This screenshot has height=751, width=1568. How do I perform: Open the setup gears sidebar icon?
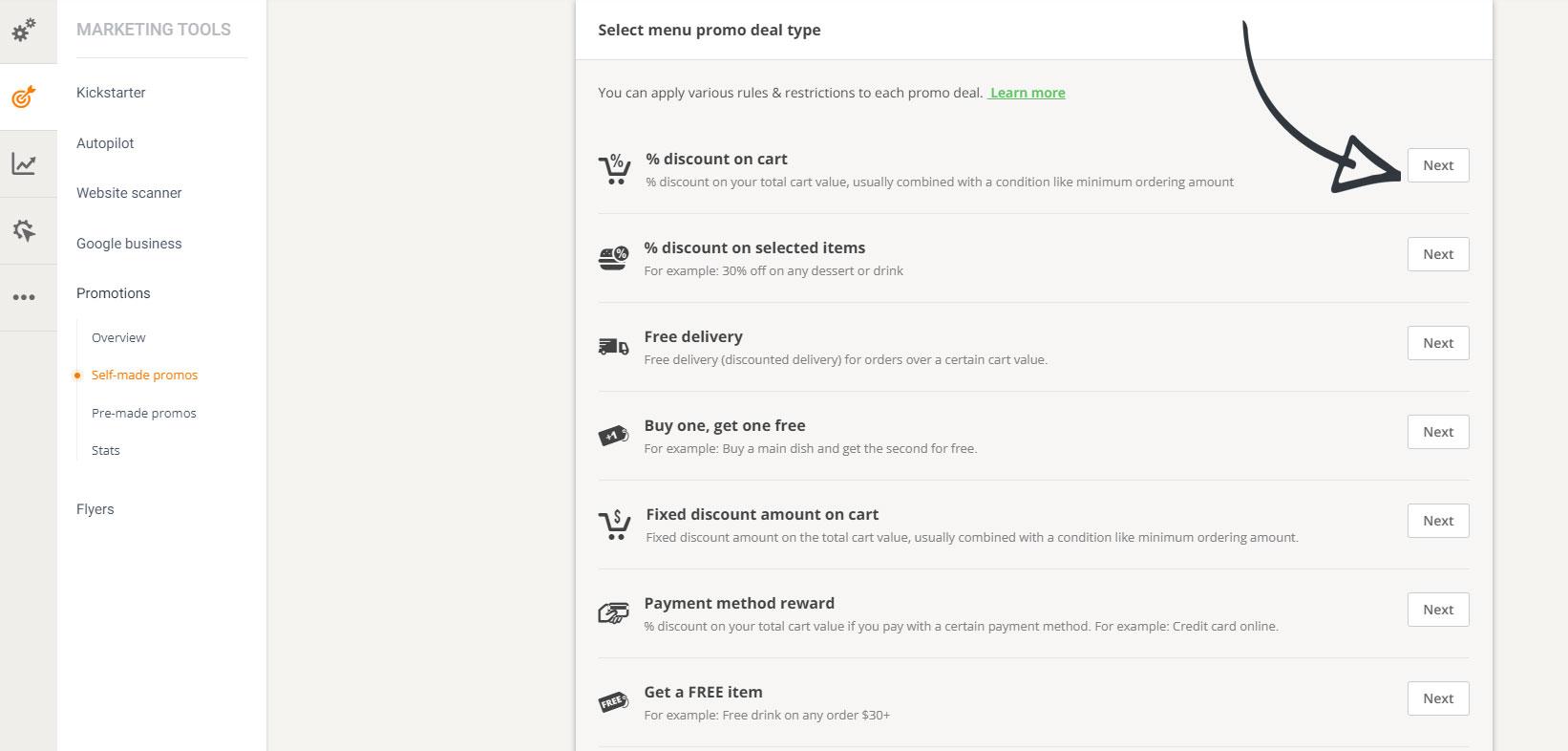(24, 31)
